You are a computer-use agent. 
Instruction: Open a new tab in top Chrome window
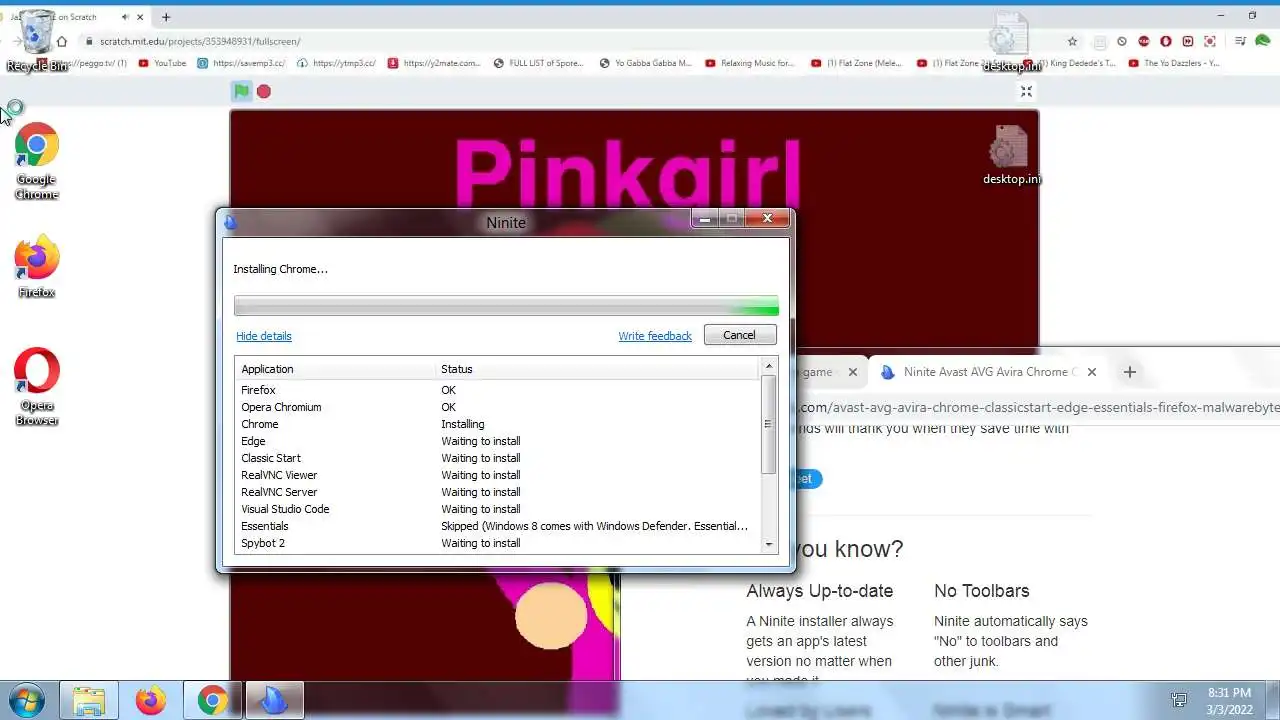(166, 17)
